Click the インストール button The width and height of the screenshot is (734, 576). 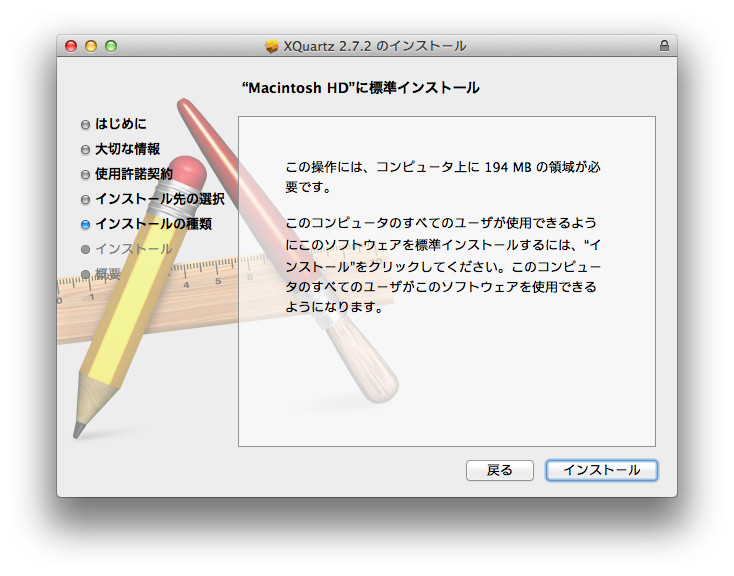(602, 470)
